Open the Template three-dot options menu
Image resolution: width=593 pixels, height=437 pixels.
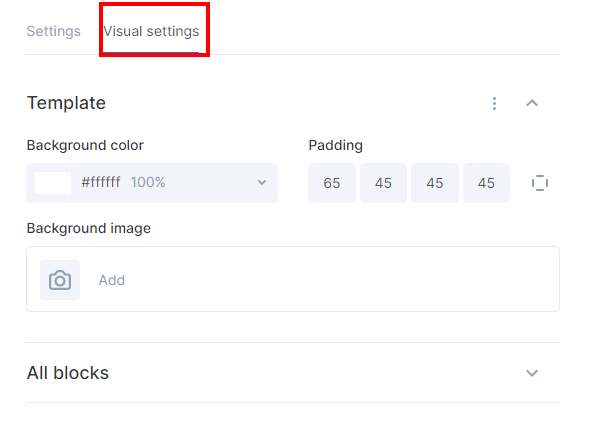pos(494,103)
